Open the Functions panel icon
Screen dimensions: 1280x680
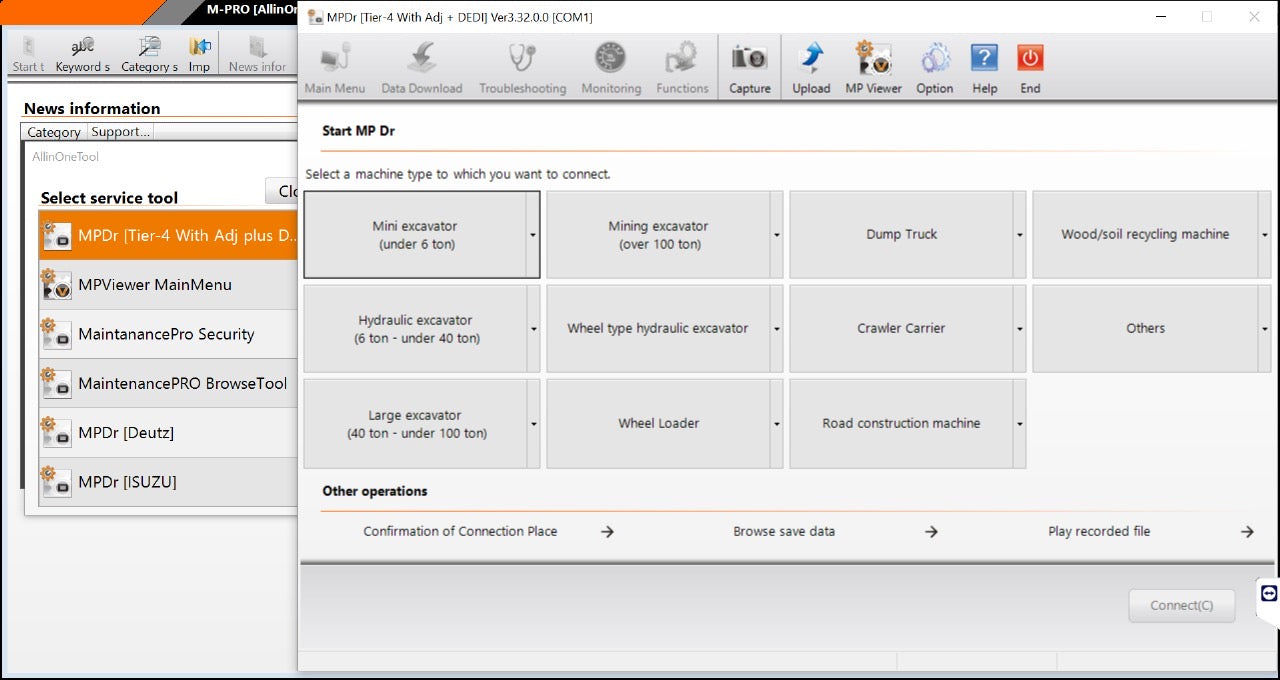(x=682, y=65)
